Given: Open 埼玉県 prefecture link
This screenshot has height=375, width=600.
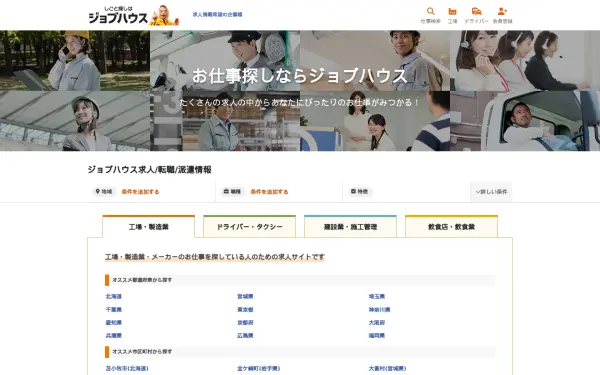Looking at the screenshot, I should click(x=377, y=297).
